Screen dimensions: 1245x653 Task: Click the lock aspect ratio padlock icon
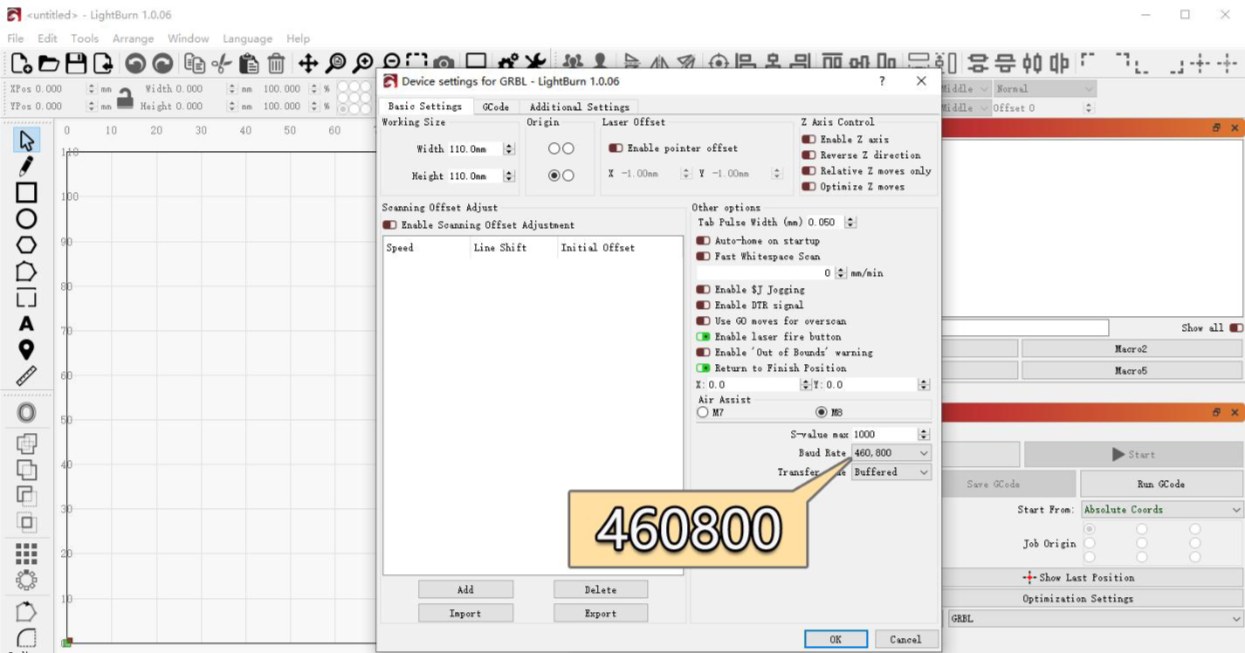(124, 97)
